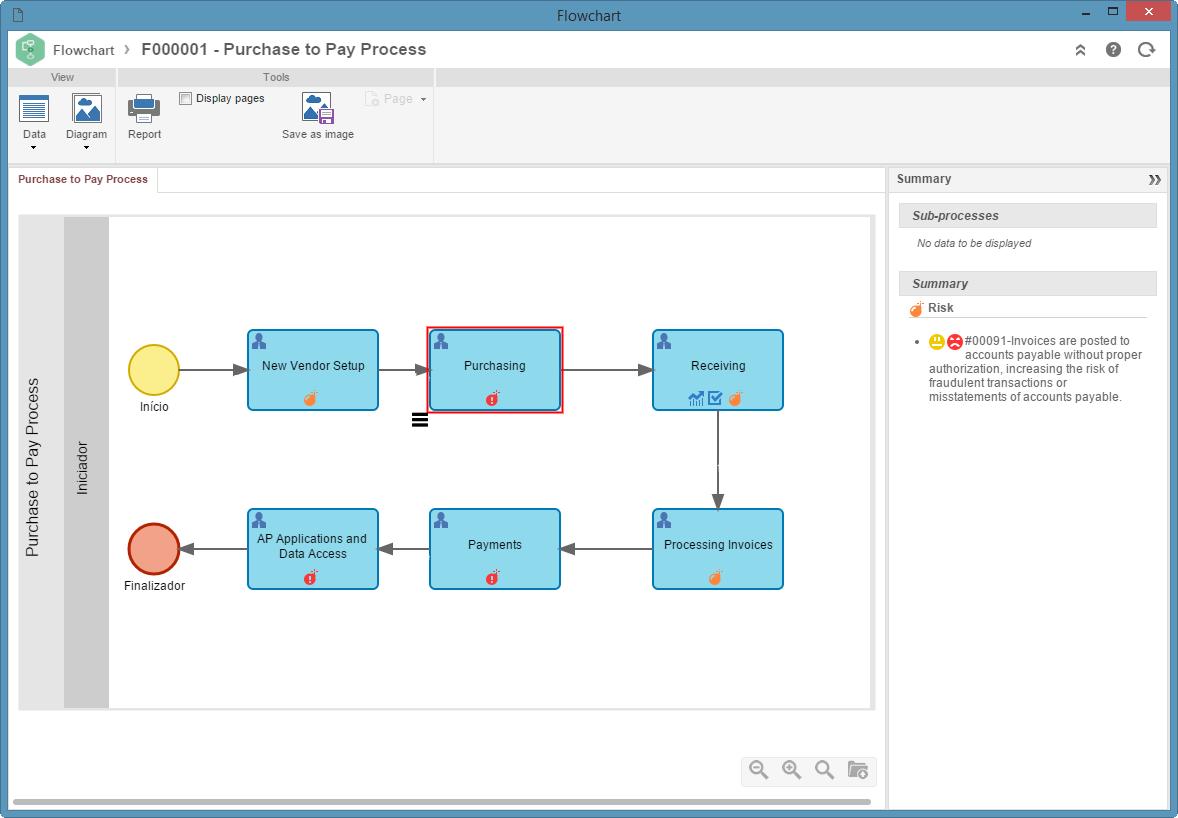Enable the Display pages checkbox
The image size is (1178, 818).
click(x=186, y=98)
